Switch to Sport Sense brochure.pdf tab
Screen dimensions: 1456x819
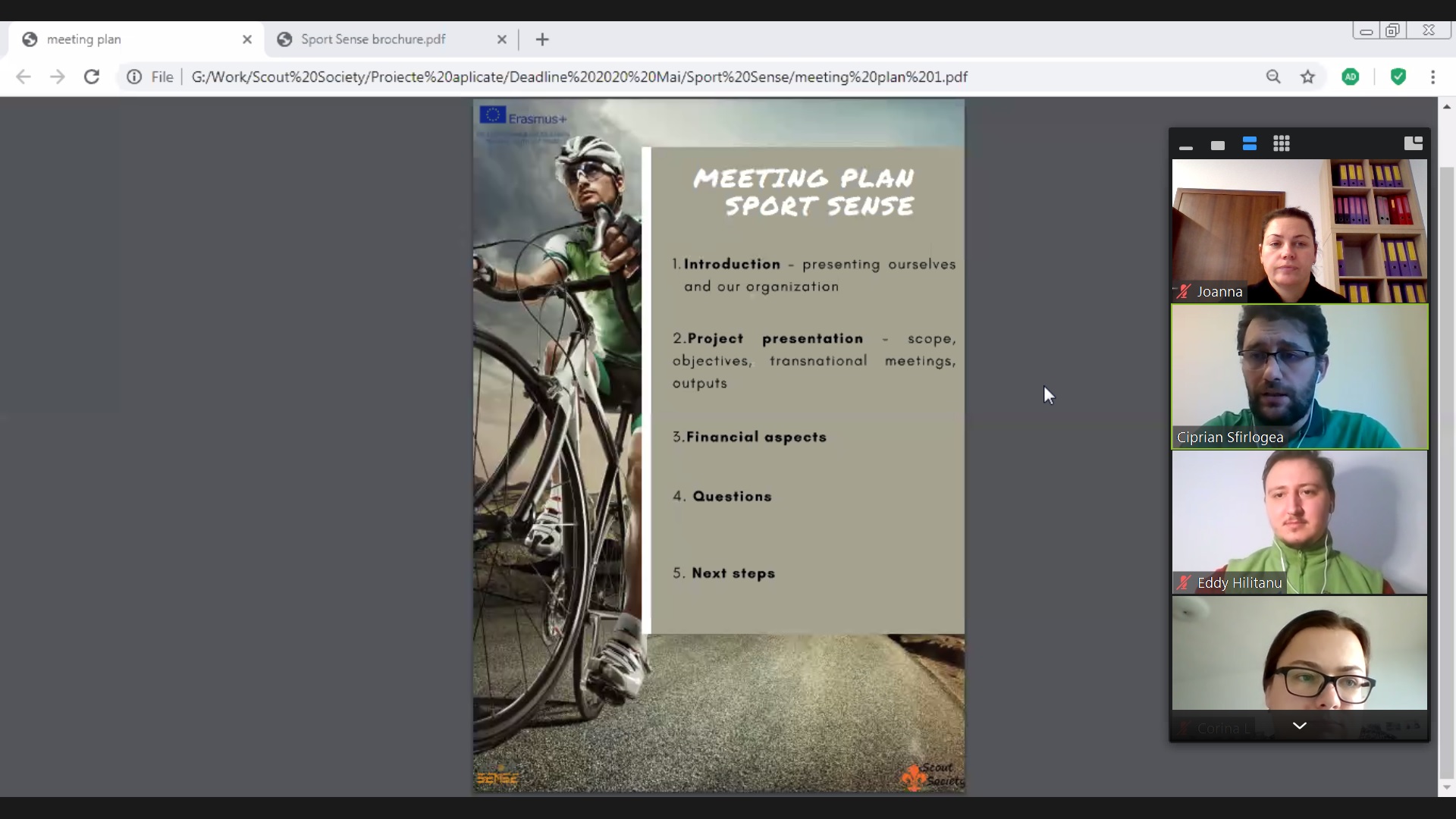tap(392, 39)
